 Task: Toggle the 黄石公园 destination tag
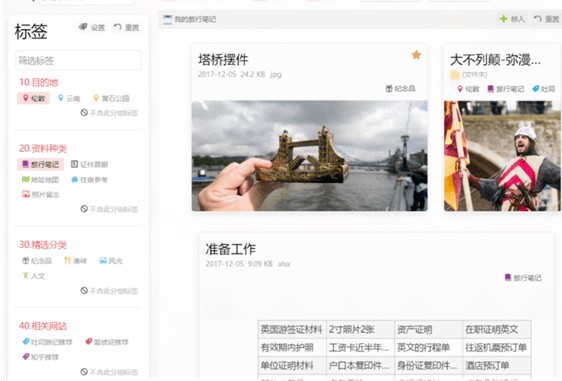[111, 98]
